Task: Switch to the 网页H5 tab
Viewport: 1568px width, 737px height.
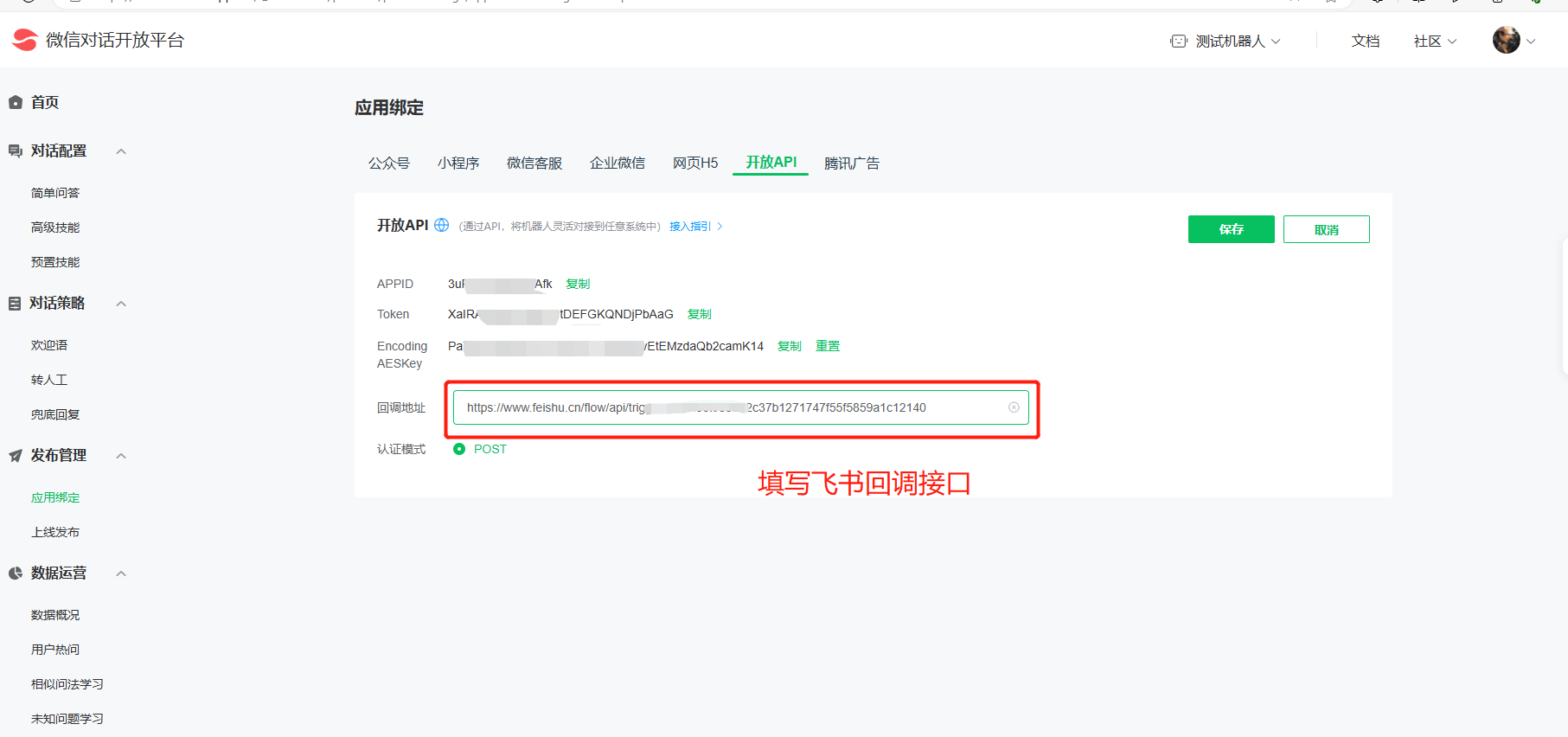Action: tap(695, 163)
